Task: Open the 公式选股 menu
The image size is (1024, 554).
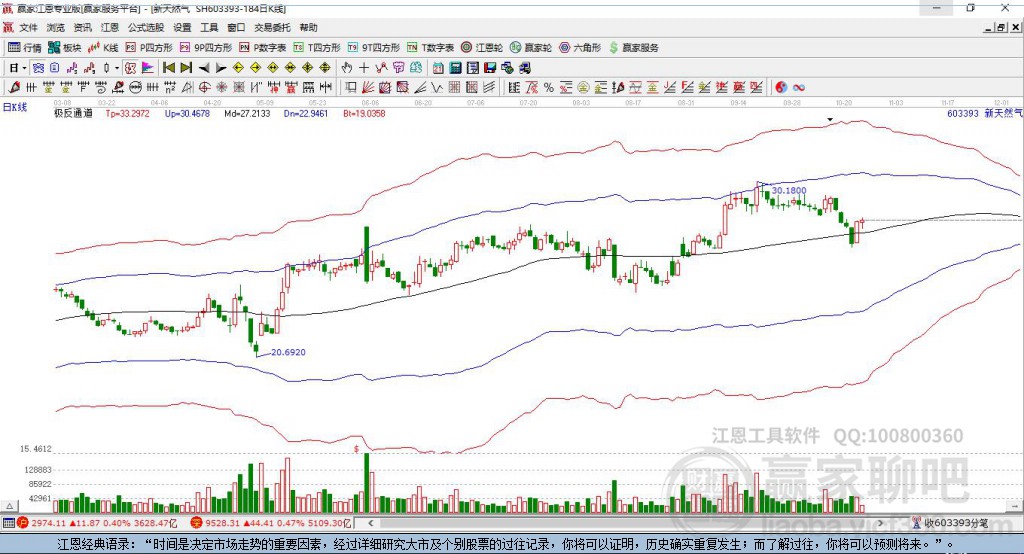Action: (146, 27)
